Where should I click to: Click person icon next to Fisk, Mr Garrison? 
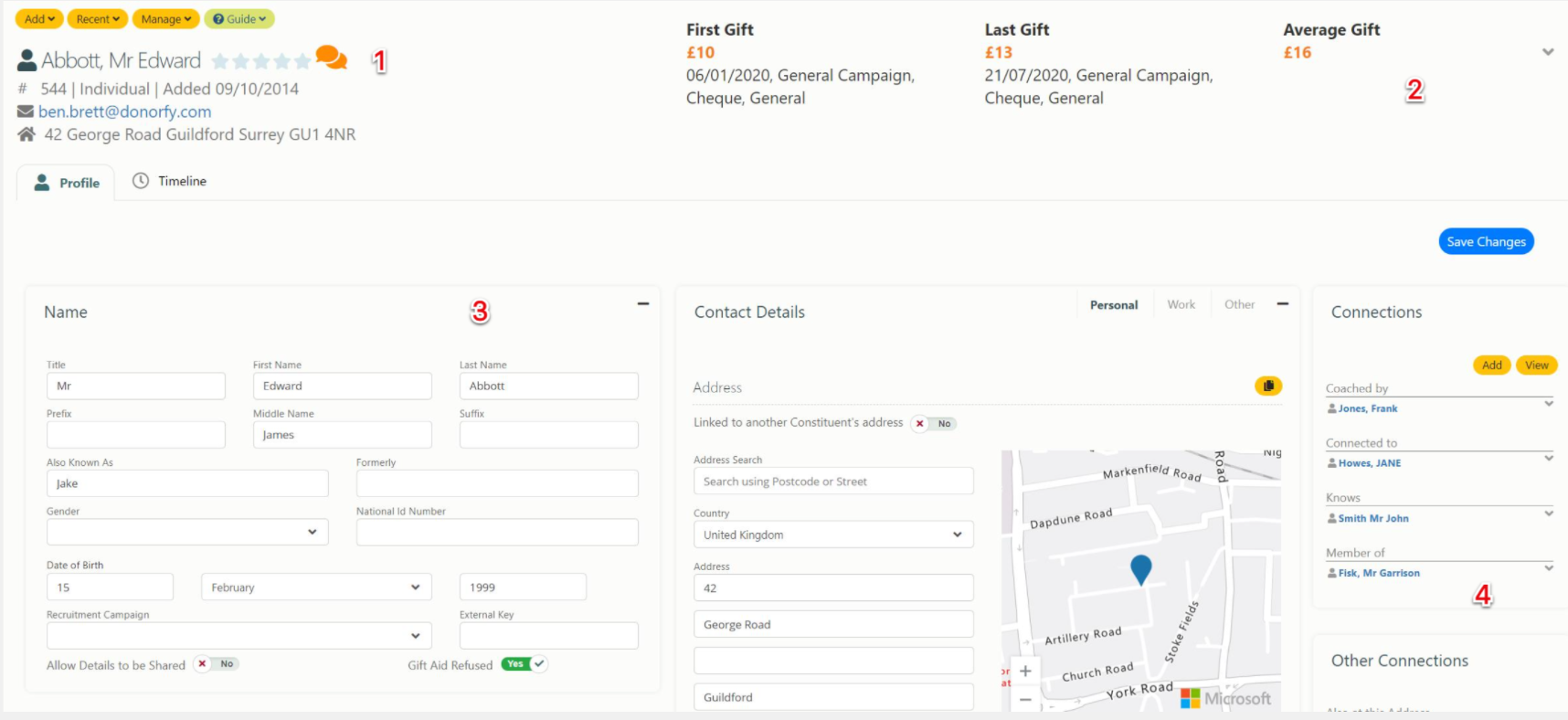point(1332,573)
